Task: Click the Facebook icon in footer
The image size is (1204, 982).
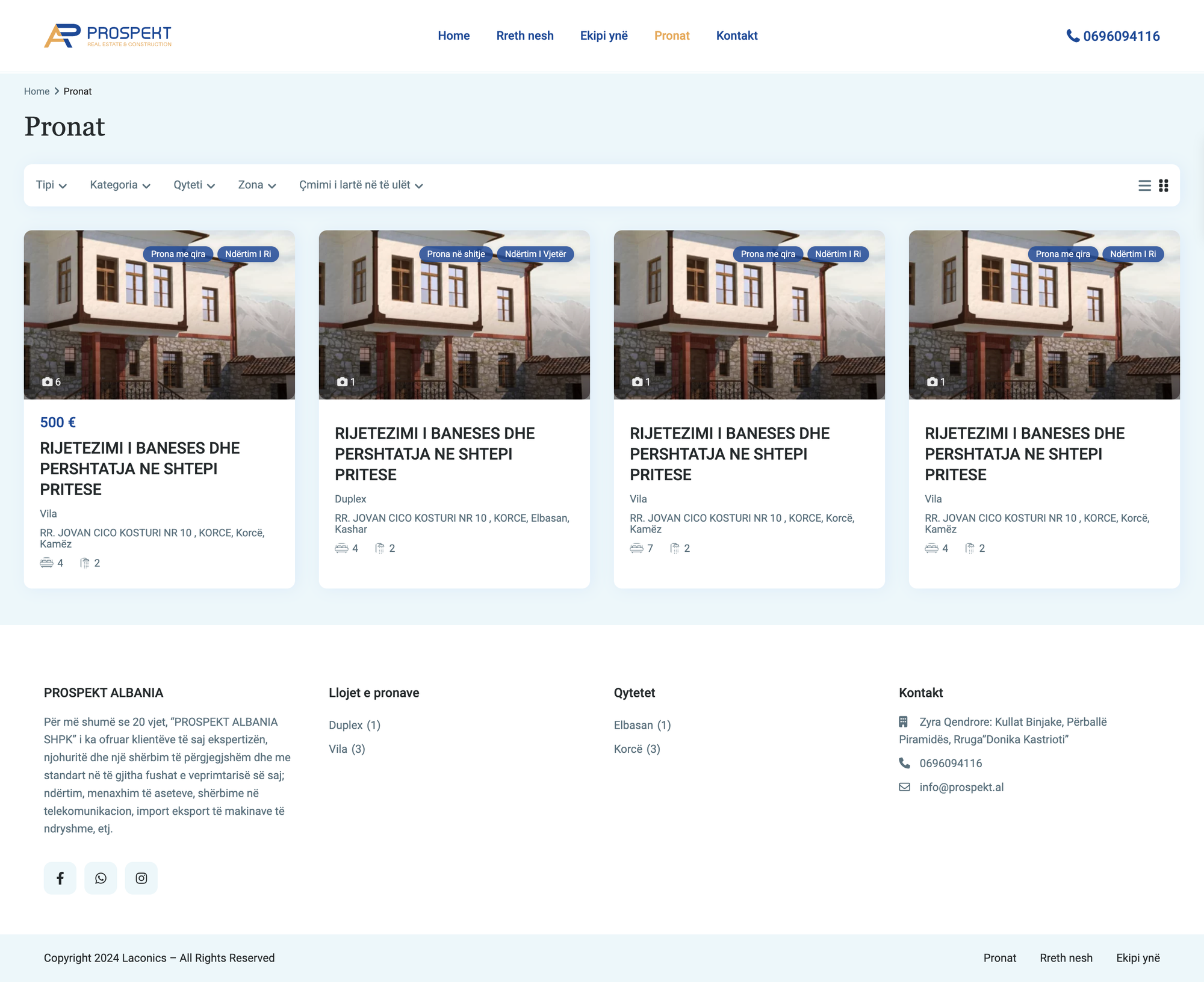Action: (60, 878)
